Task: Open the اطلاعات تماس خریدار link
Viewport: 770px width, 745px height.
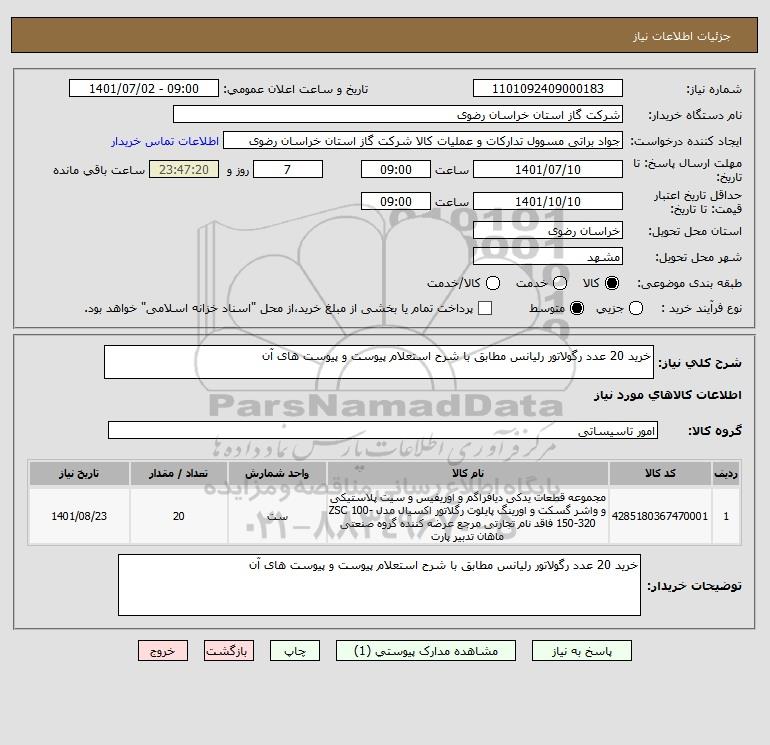Action: click(x=165, y=141)
